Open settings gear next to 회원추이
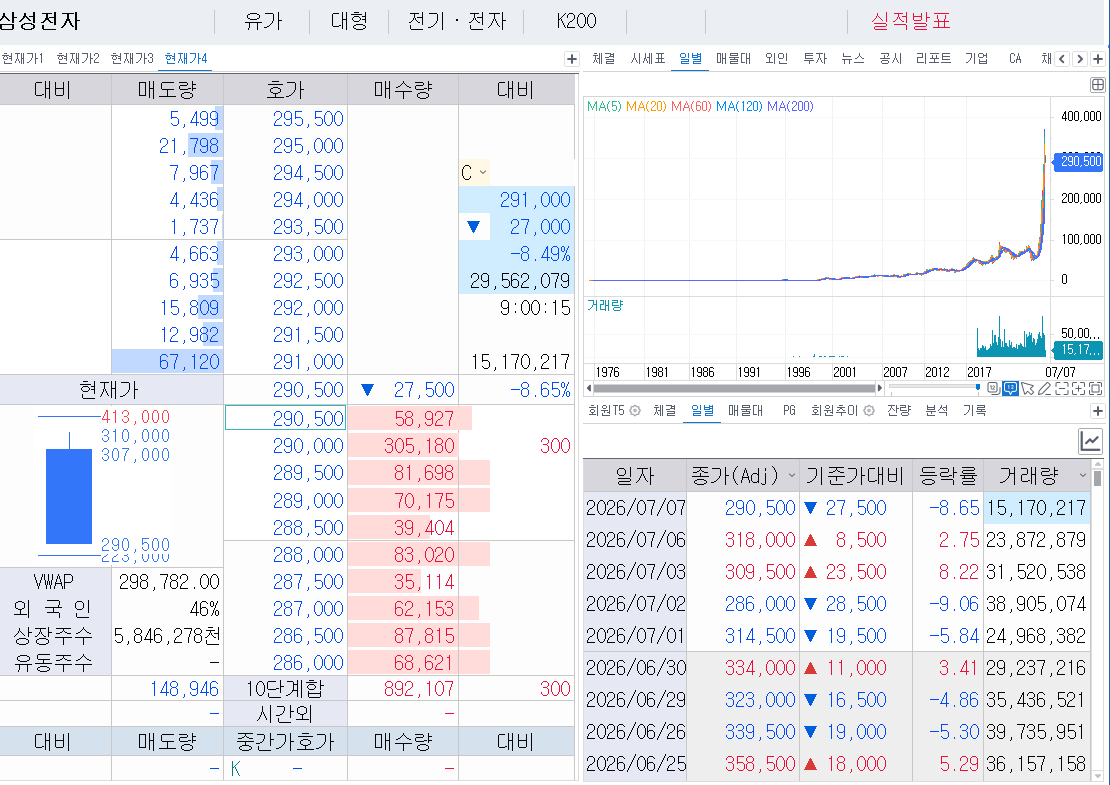This screenshot has height=785, width=1110. [x=869, y=411]
